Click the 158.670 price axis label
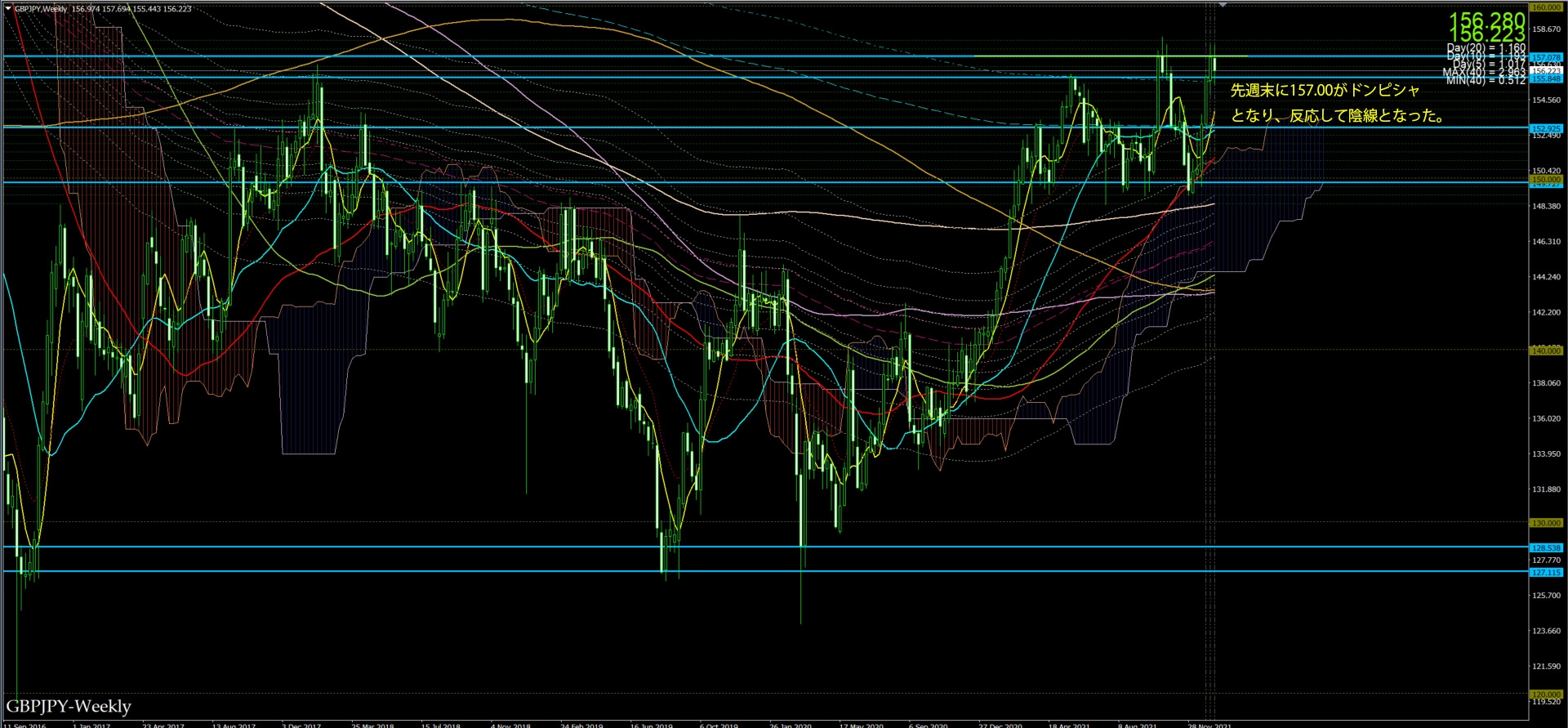Screen dimensions: 1568x728 coord(1547,29)
